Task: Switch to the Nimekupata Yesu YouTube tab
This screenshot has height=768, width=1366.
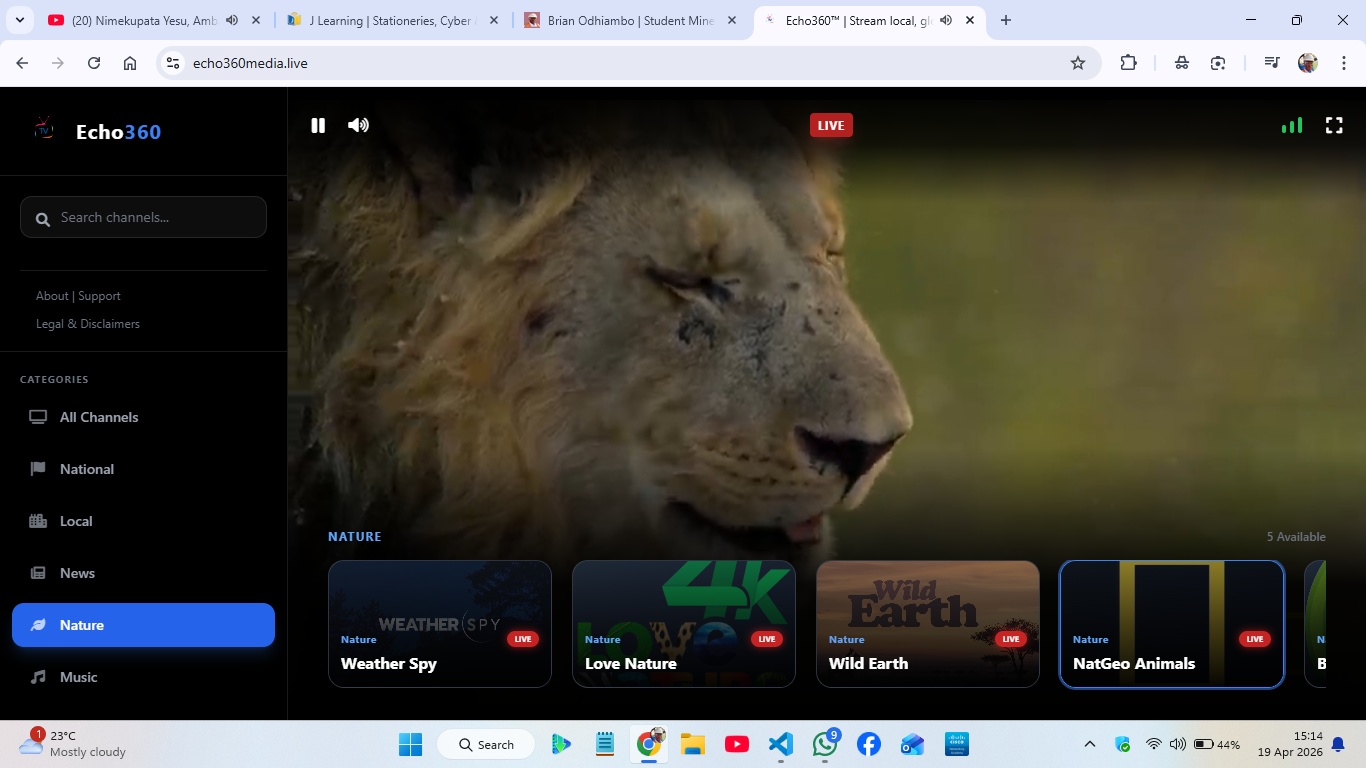Action: coord(155,20)
